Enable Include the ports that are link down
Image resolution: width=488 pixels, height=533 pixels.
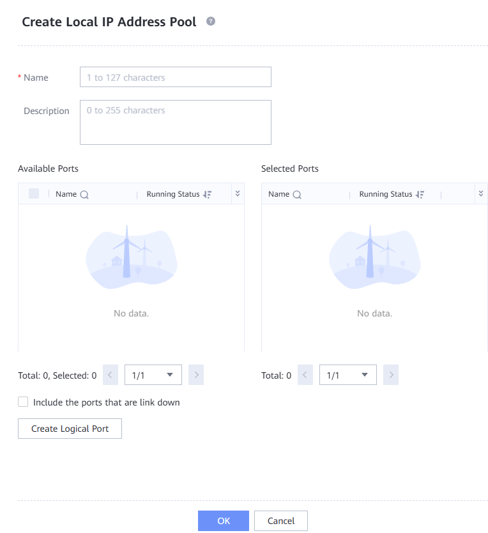click(x=23, y=402)
